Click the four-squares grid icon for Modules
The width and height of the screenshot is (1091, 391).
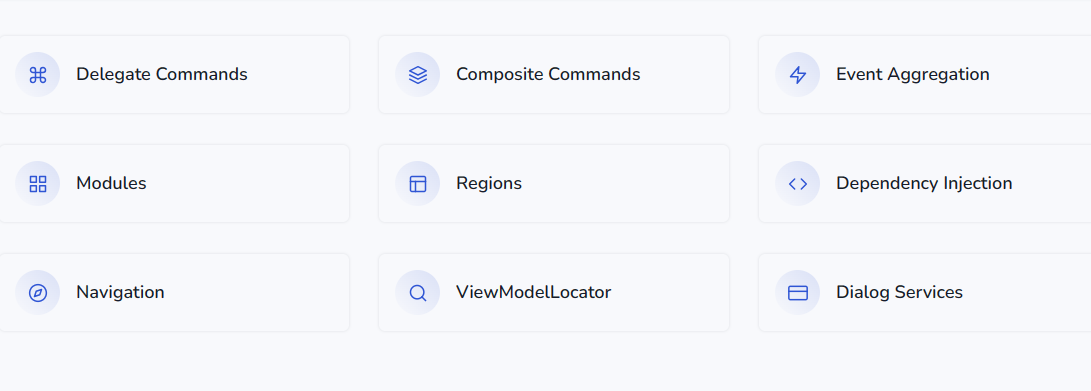pos(38,184)
